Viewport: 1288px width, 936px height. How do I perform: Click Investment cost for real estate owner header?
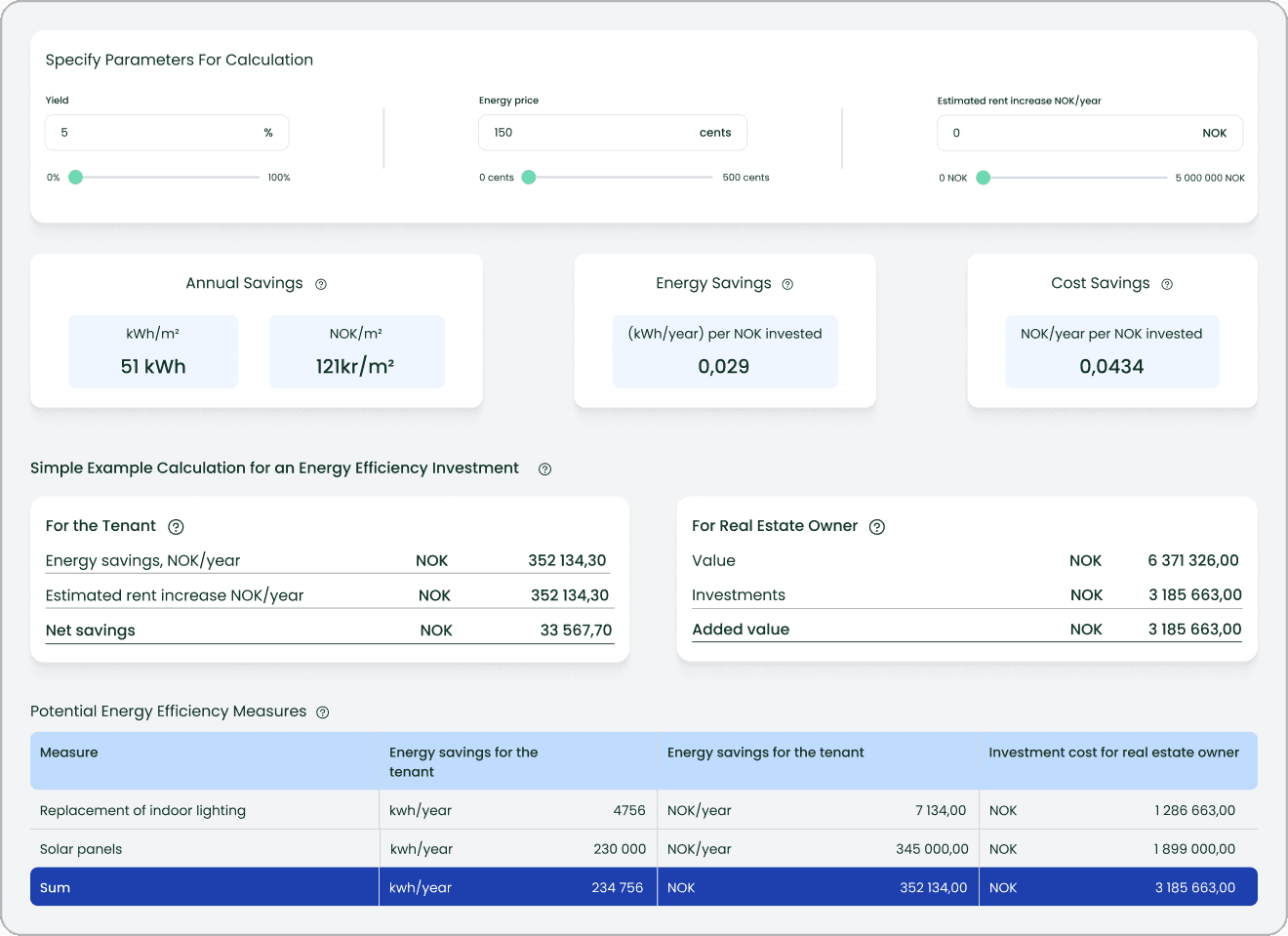point(1113,753)
